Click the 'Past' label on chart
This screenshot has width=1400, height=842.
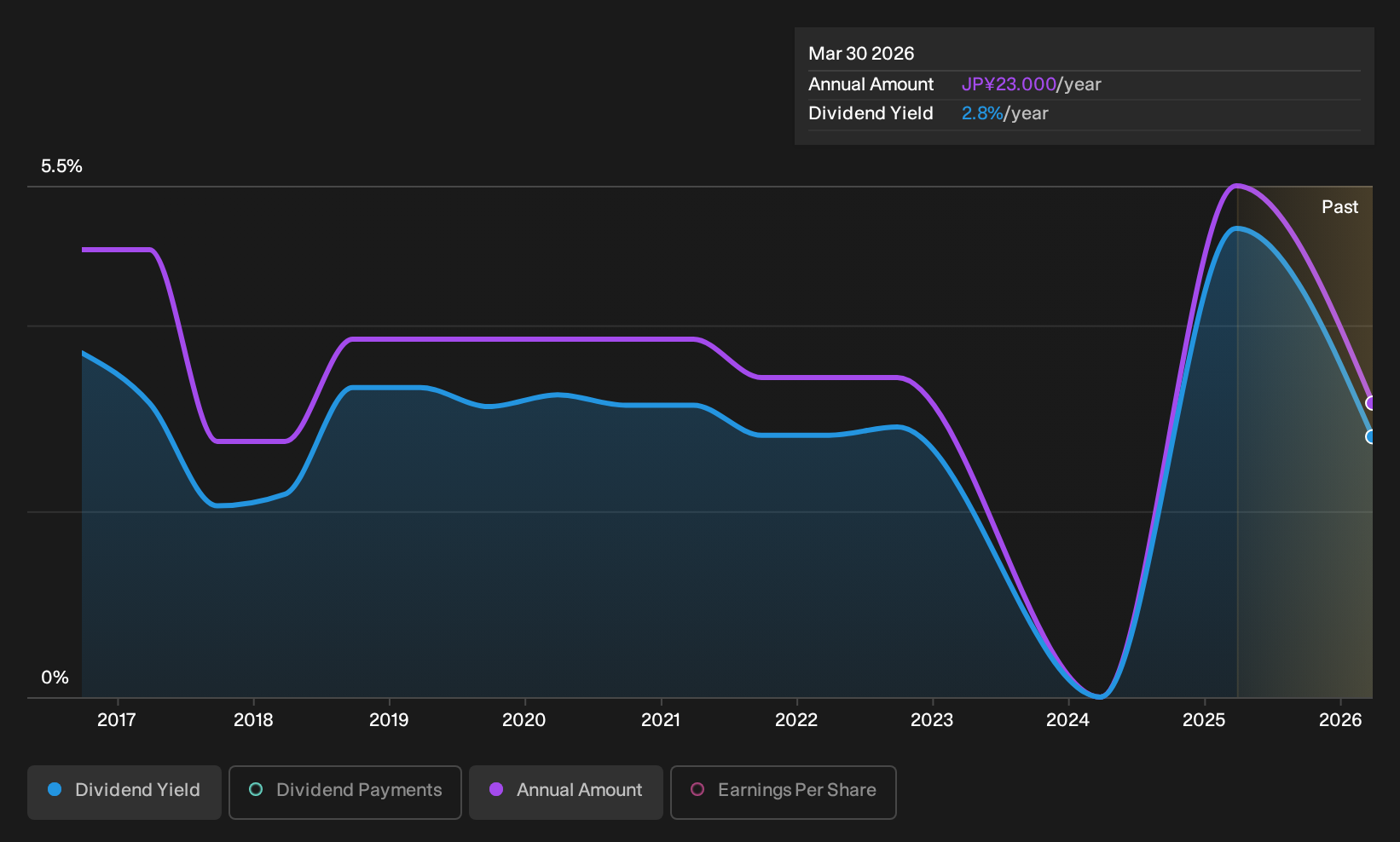[1339, 207]
